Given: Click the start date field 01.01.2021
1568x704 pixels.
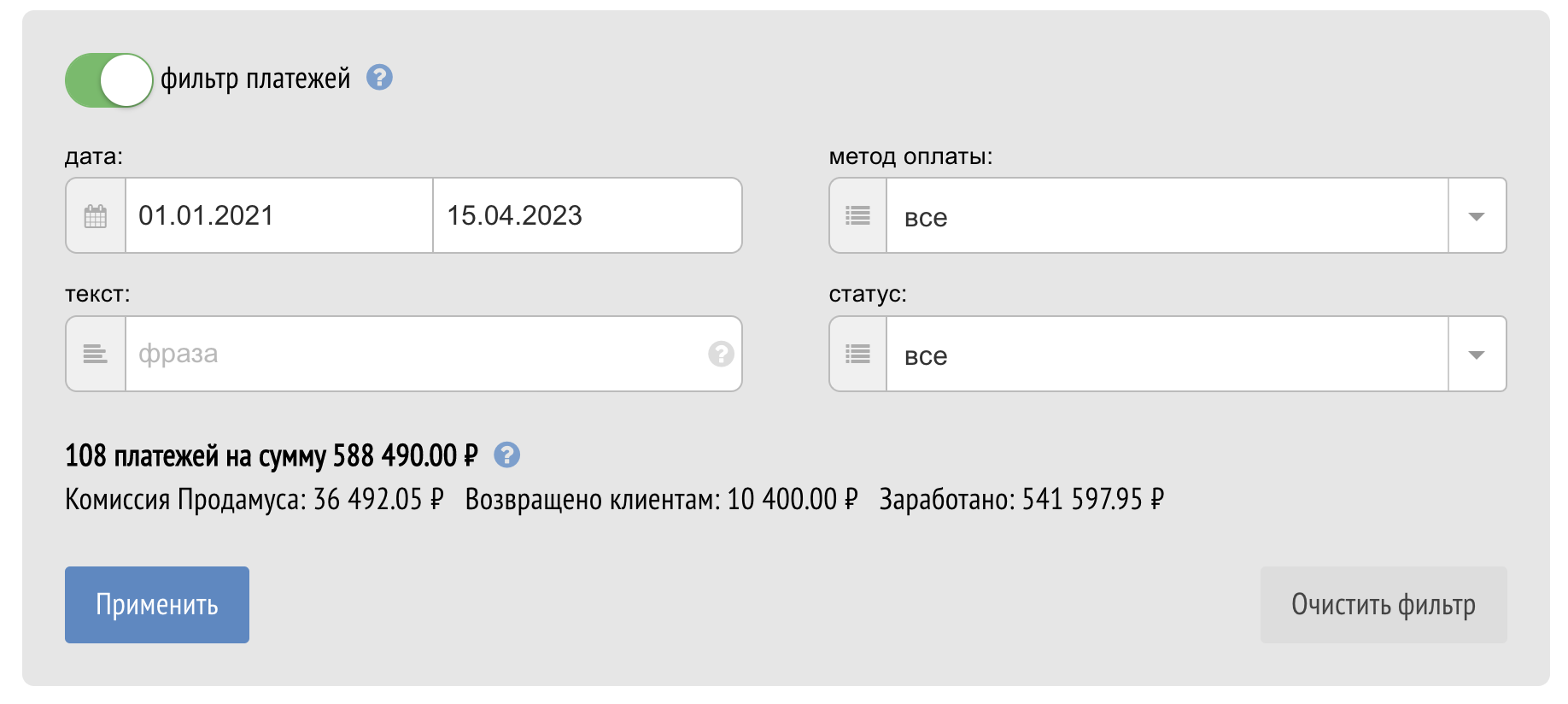Looking at the screenshot, I should click(278, 216).
